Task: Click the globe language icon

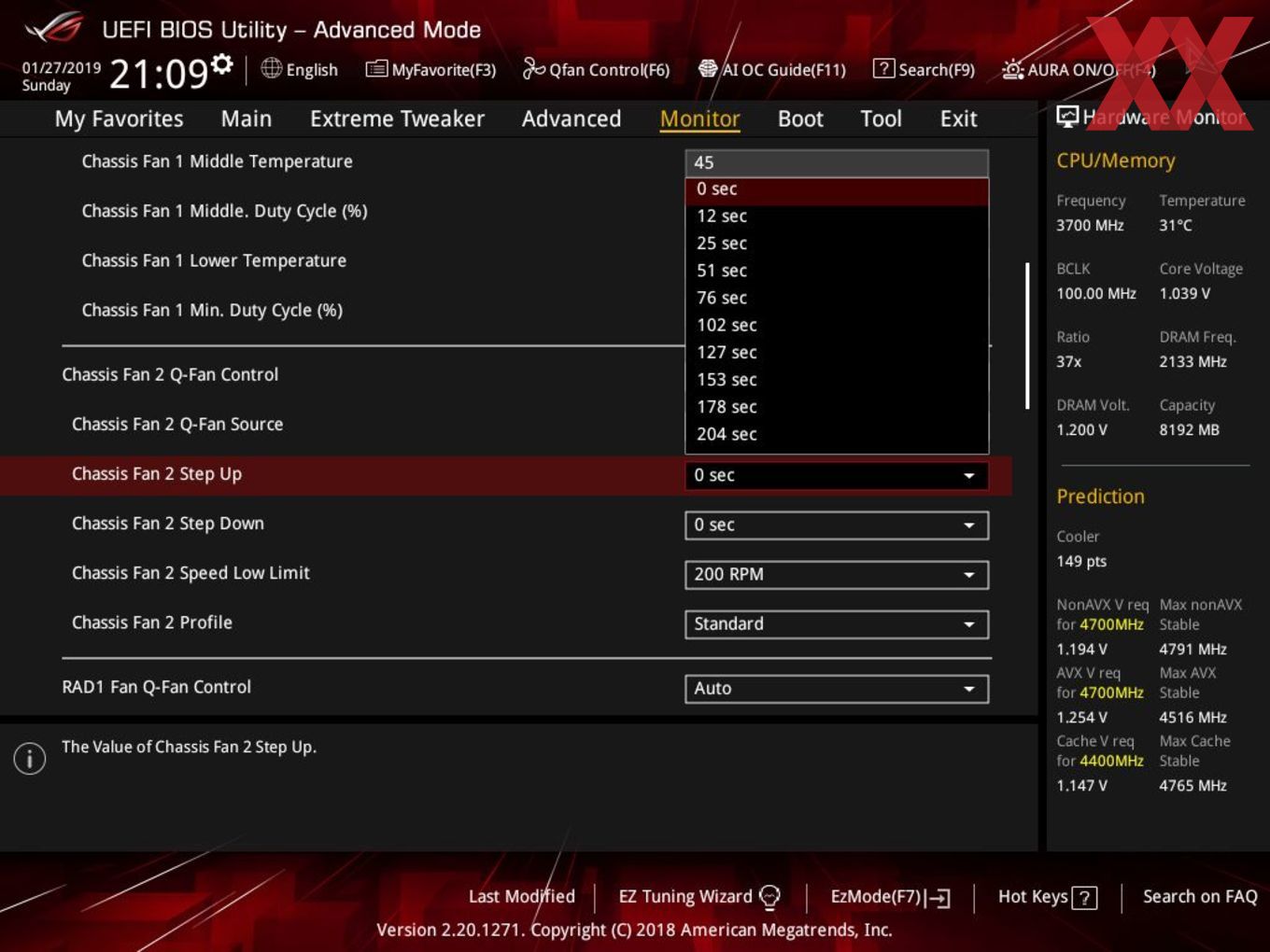Action: (x=271, y=68)
